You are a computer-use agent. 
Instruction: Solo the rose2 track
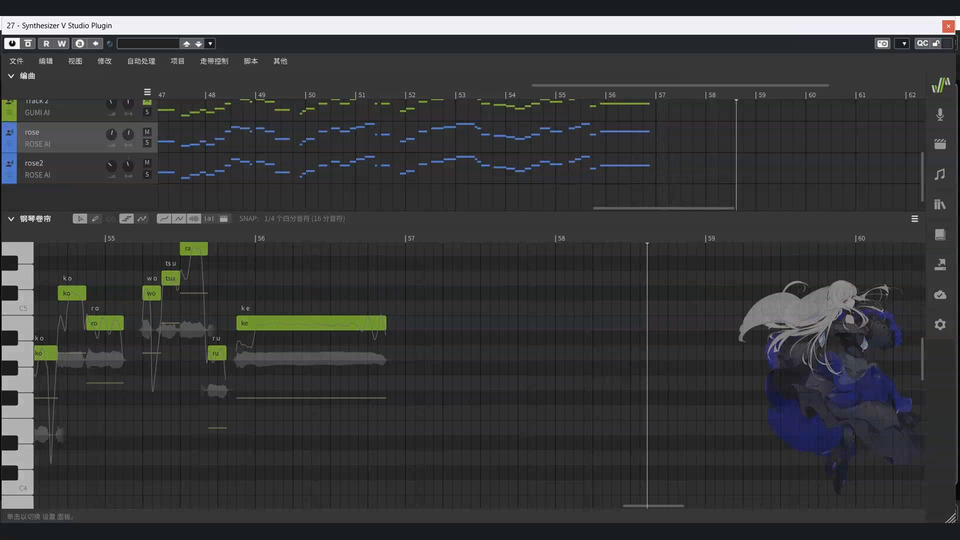(147, 174)
